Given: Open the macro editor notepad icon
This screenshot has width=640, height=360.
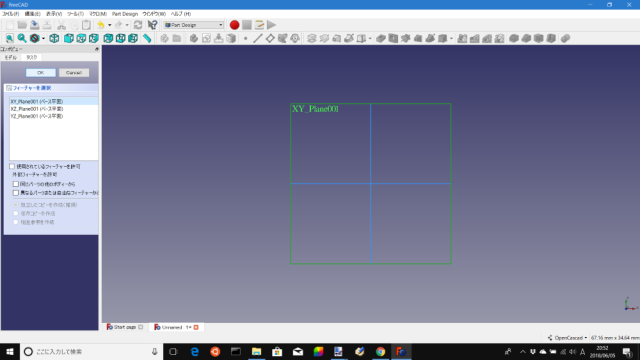Looking at the screenshot, I should coord(259,25).
